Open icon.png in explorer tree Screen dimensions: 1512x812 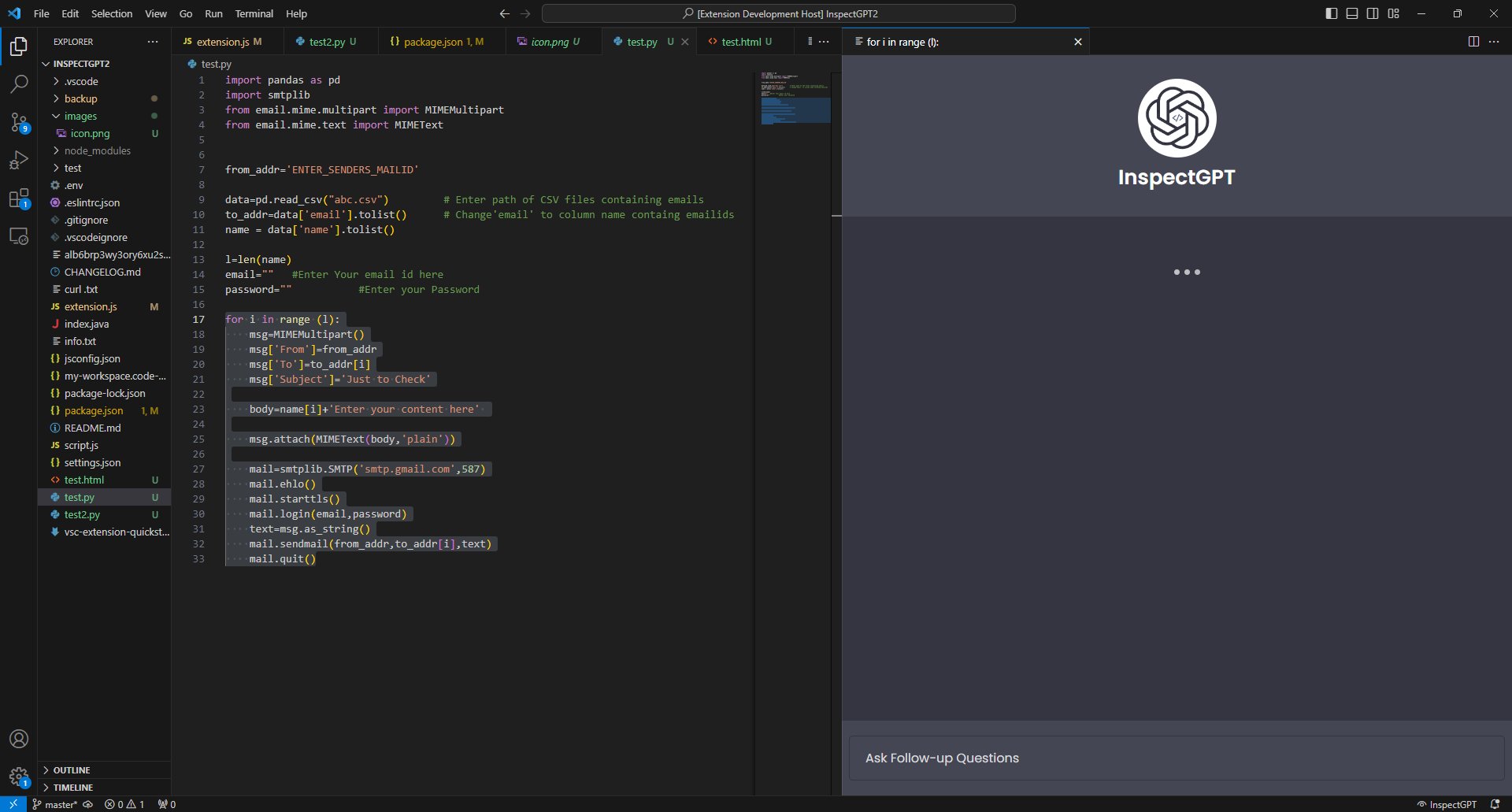click(x=106, y=133)
